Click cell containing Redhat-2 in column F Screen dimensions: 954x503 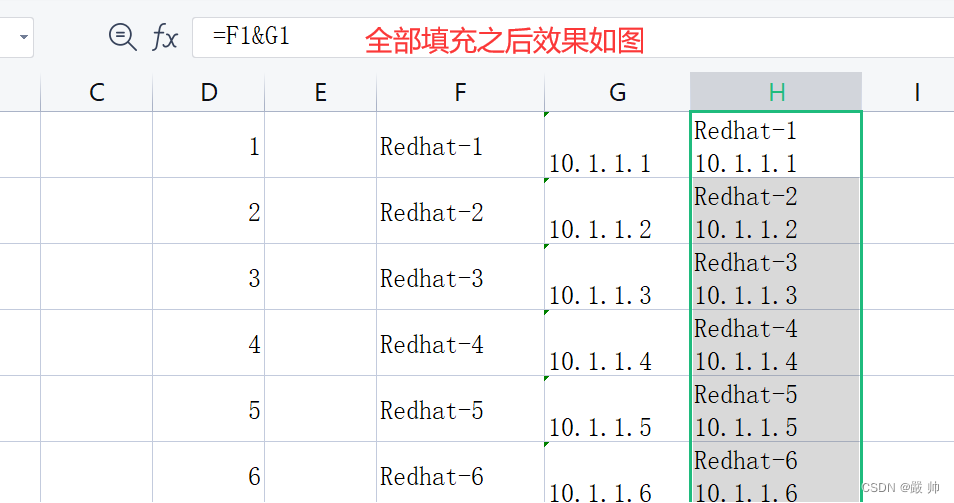click(x=461, y=211)
